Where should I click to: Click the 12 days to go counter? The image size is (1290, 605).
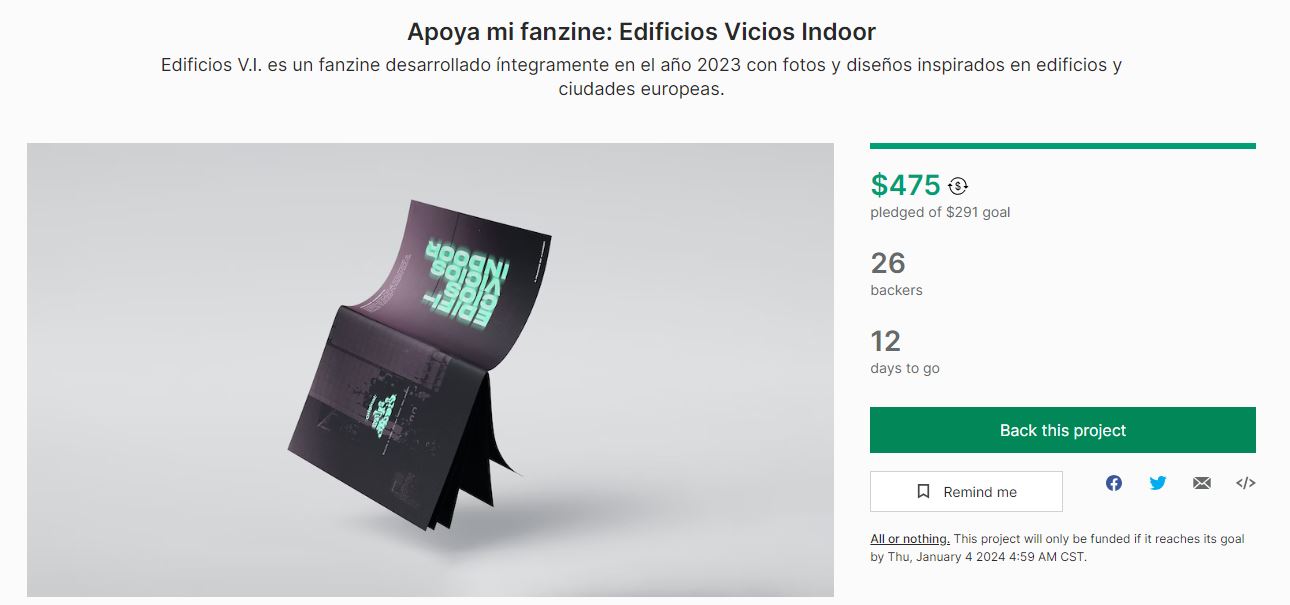coord(886,341)
